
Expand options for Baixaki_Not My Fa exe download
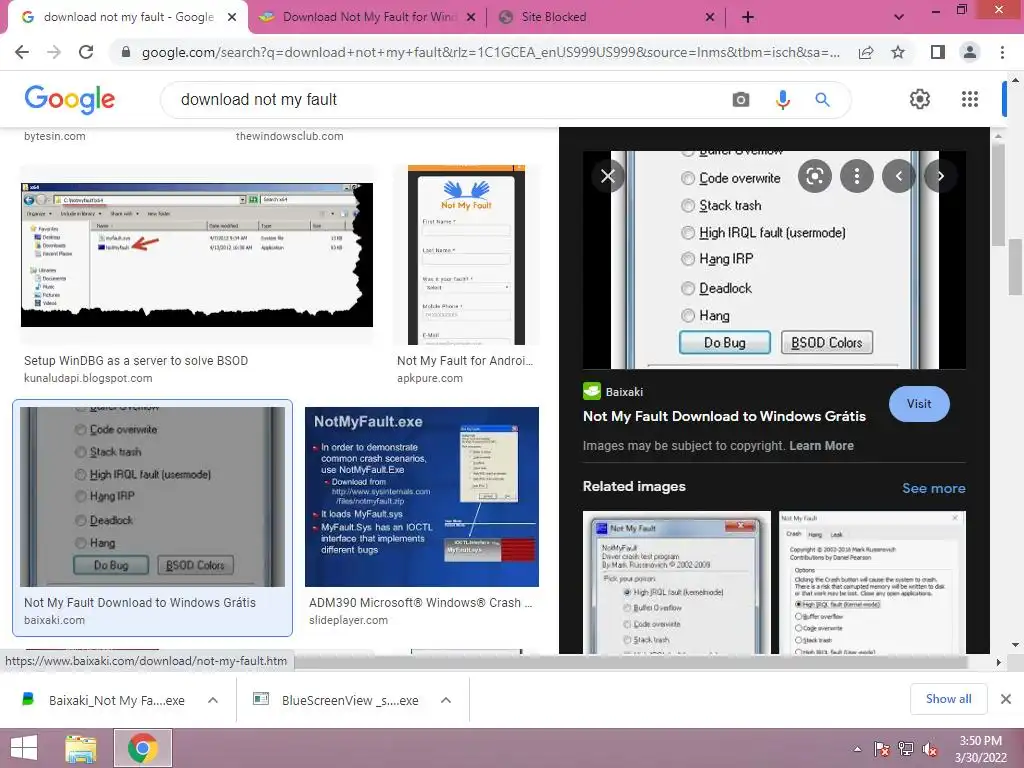213,700
